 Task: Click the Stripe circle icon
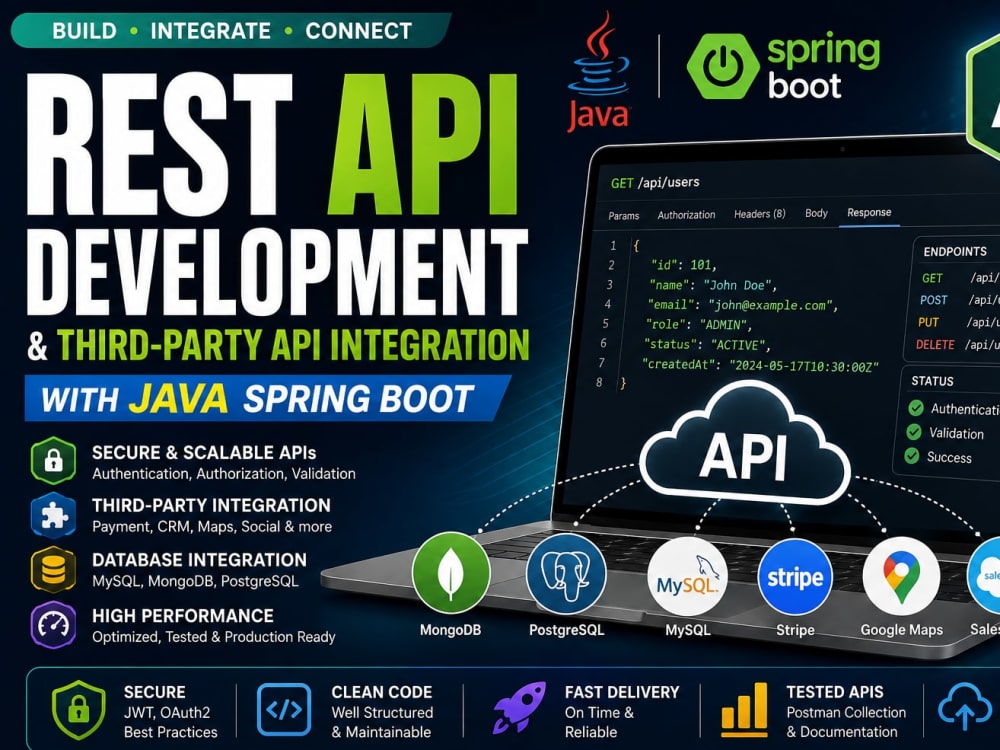click(x=795, y=577)
